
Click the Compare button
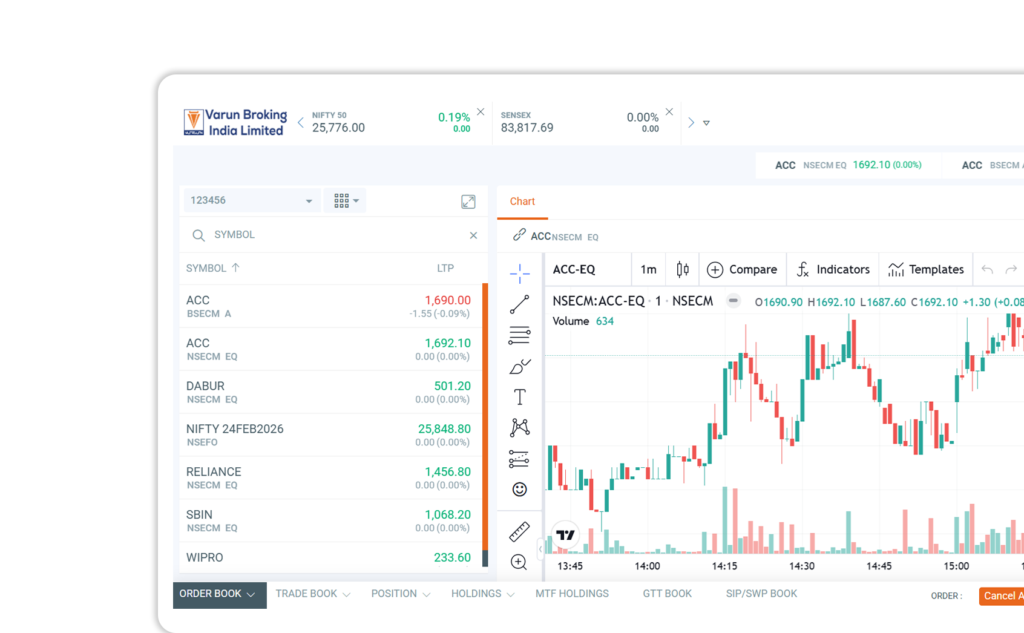click(741, 269)
